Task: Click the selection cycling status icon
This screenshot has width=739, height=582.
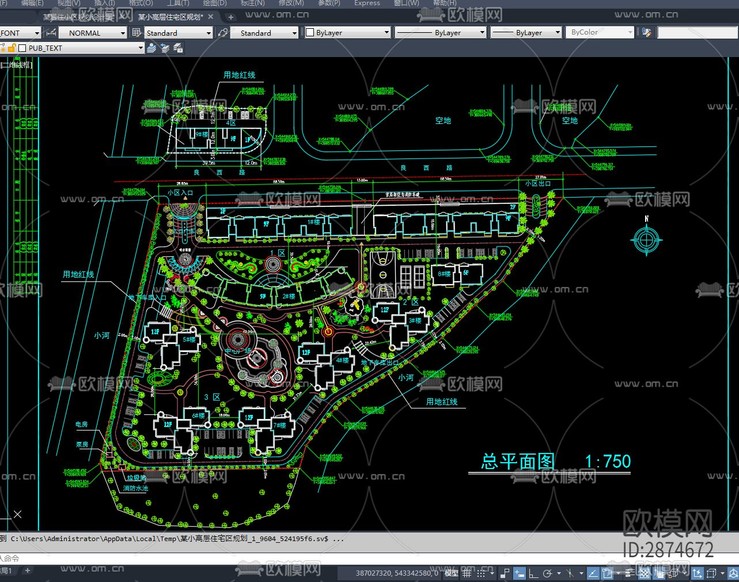Action: click(x=660, y=573)
